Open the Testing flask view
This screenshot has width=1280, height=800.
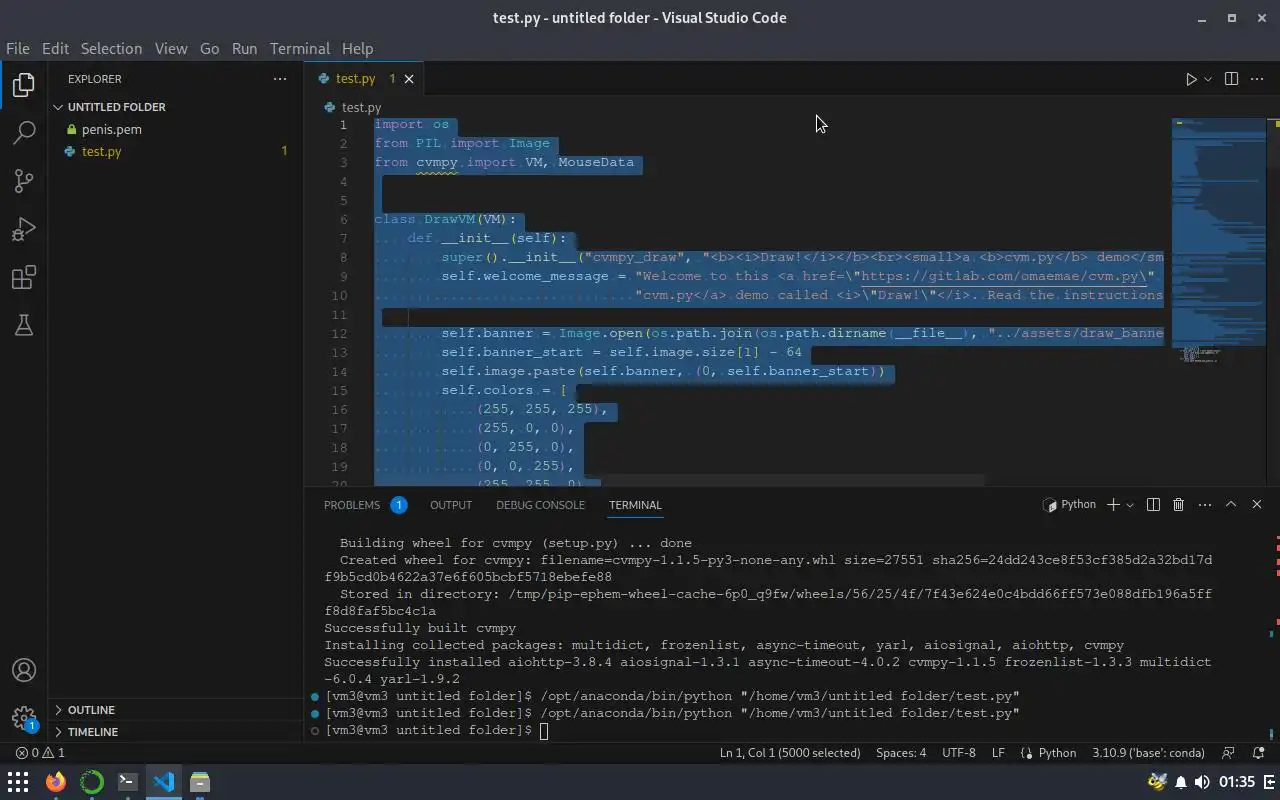click(x=24, y=325)
